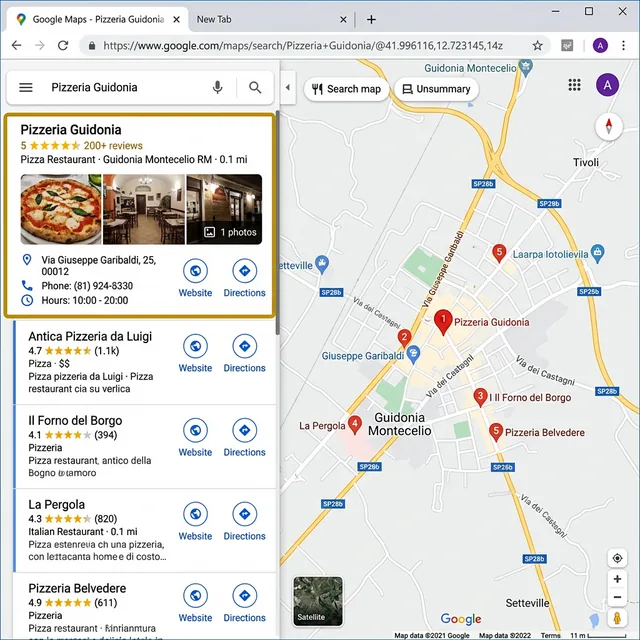The width and height of the screenshot is (640, 640).
Task: Open the restaurant interior photo
Action: tap(144, 209)
